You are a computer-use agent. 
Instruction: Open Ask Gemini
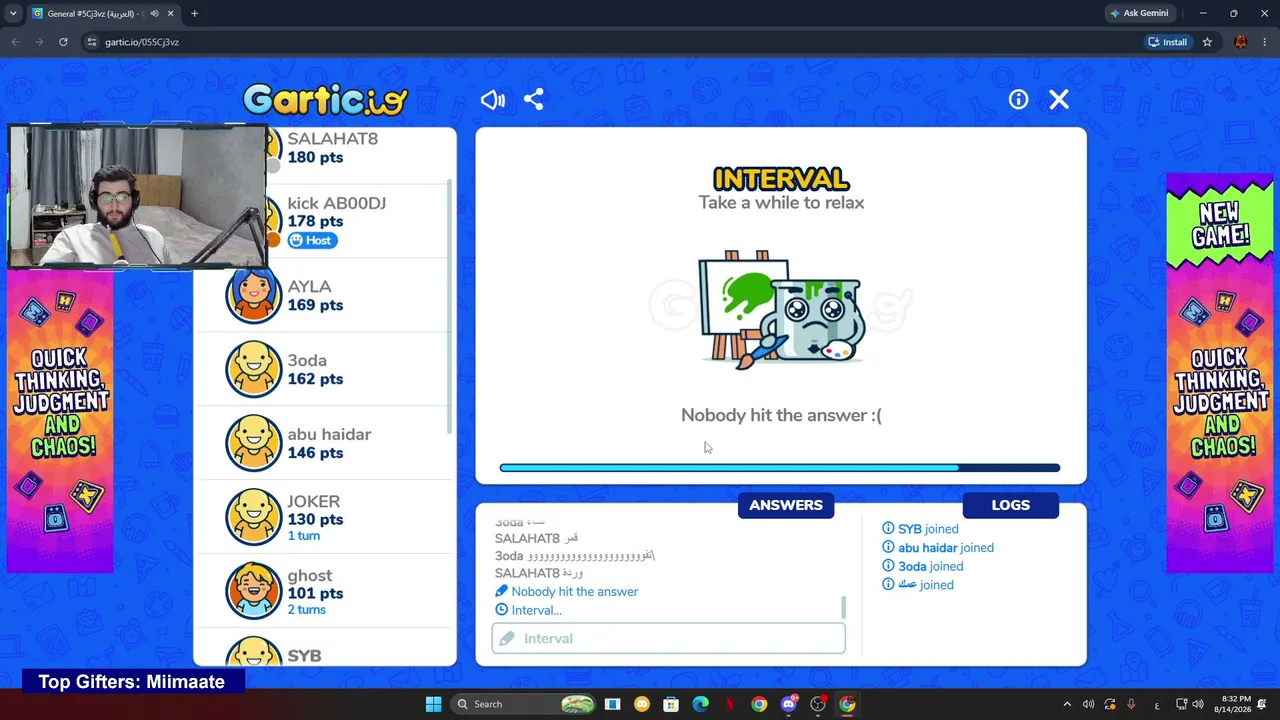pyautogui.click(x=1138, y=14)
